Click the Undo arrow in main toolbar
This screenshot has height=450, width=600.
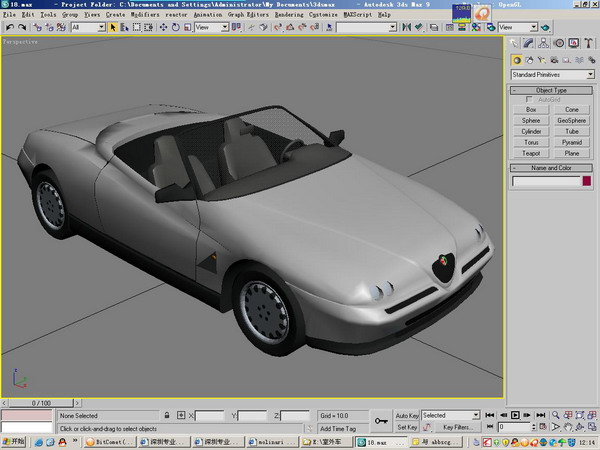[9, 28]
